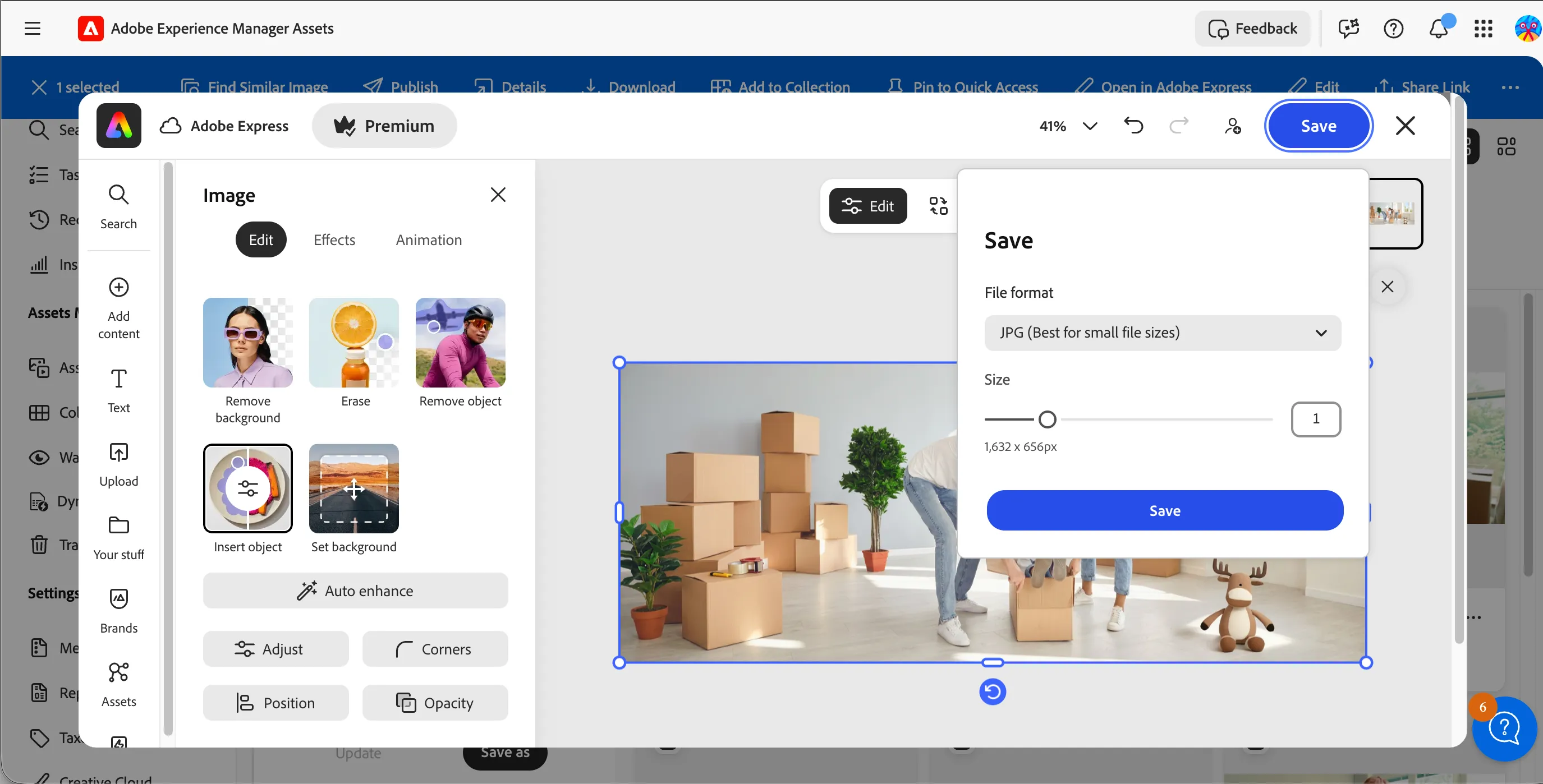Expand the File format JPG dropdown
The image size is (1543, 784).
(x=1163, y=333)
